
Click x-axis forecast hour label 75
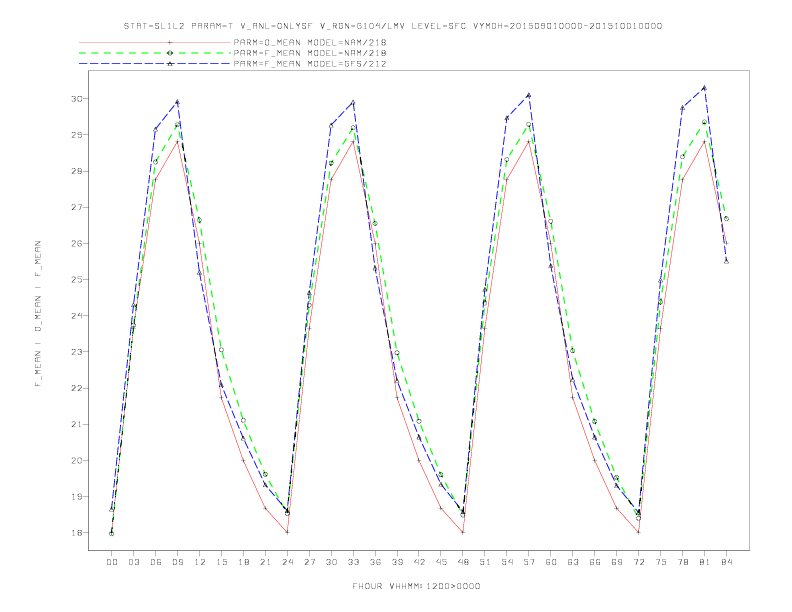click(x=661, y=562)
